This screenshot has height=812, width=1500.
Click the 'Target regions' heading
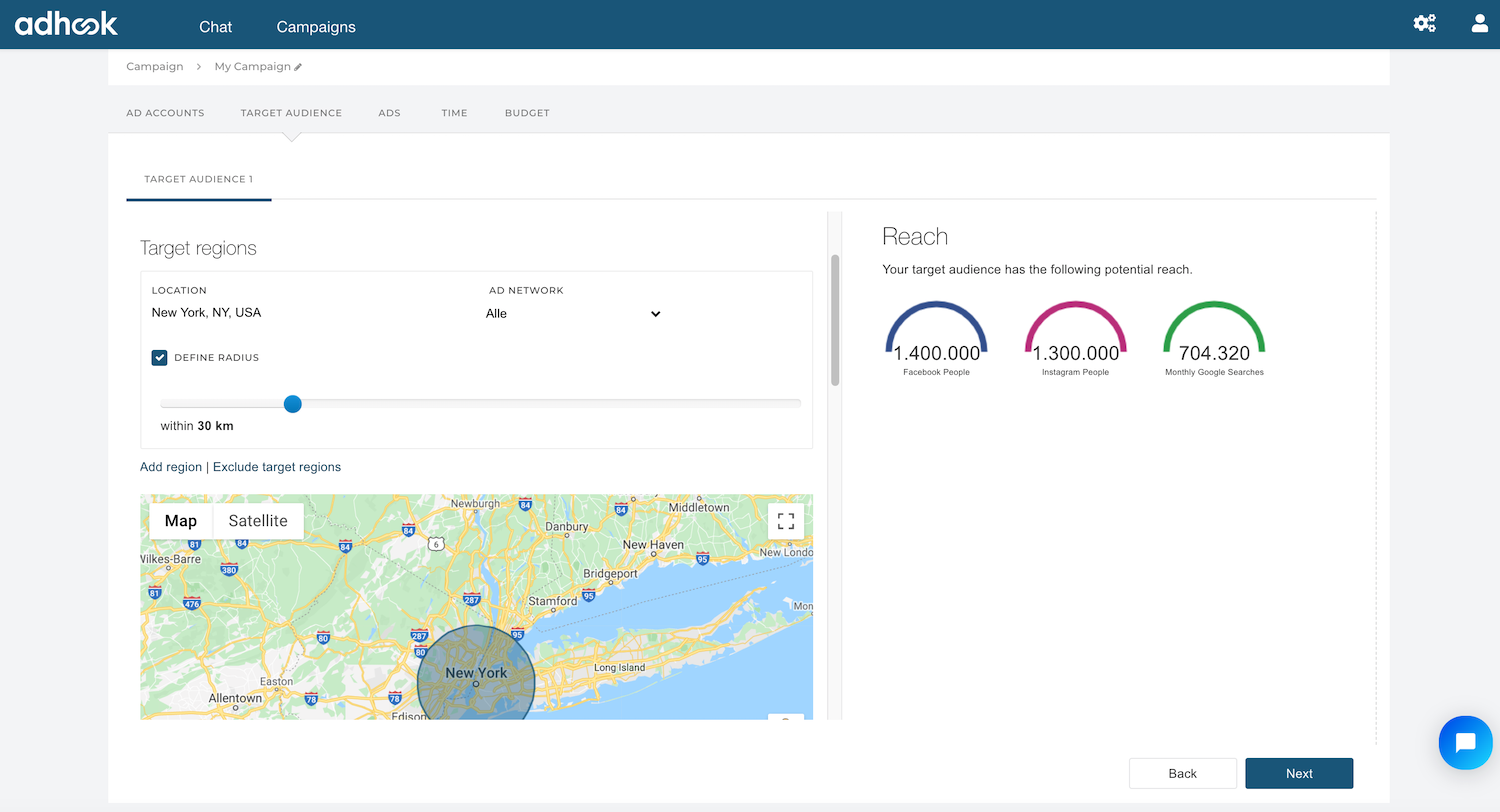tap(198, 248)
